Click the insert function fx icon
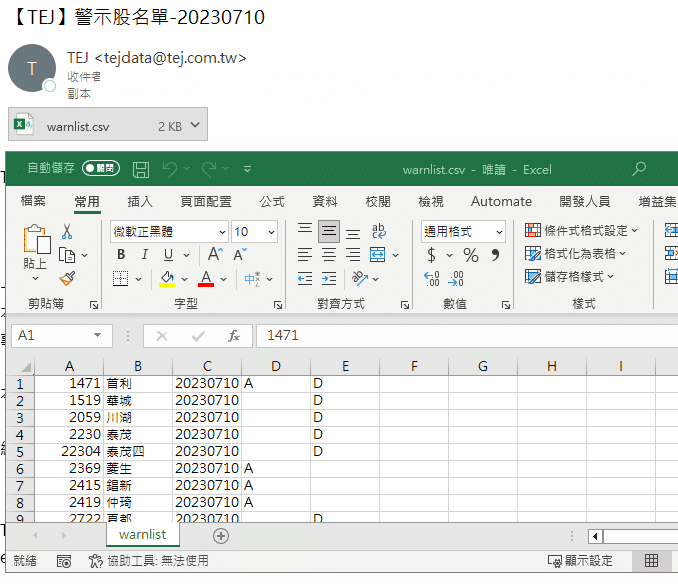Screen dimensions: 678x586 coord(233,336)
